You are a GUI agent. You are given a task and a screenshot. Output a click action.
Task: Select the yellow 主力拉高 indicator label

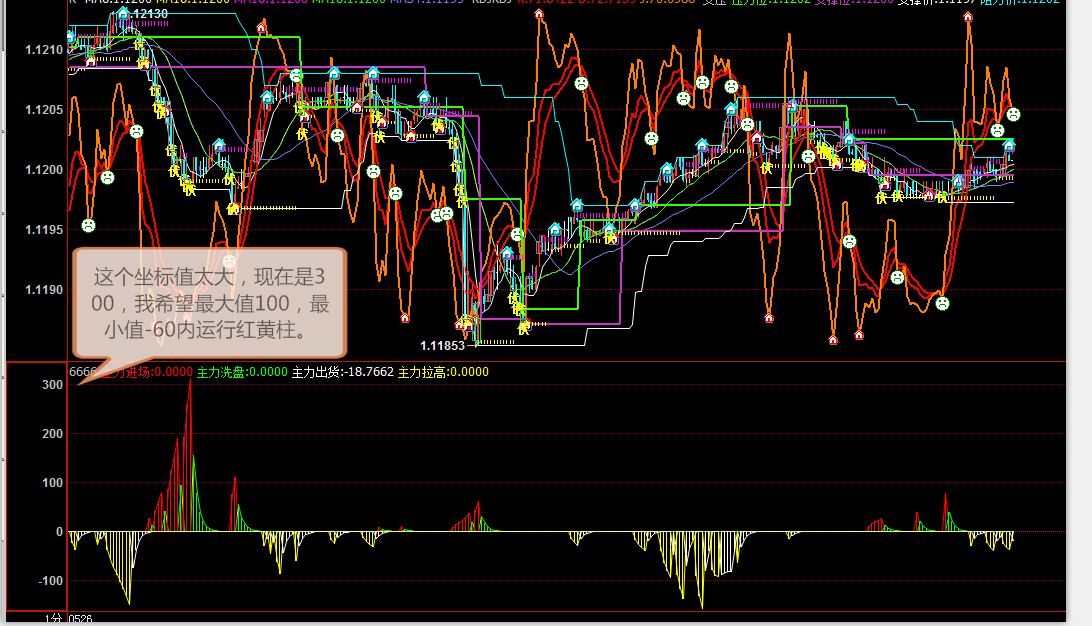coord(443,372)
